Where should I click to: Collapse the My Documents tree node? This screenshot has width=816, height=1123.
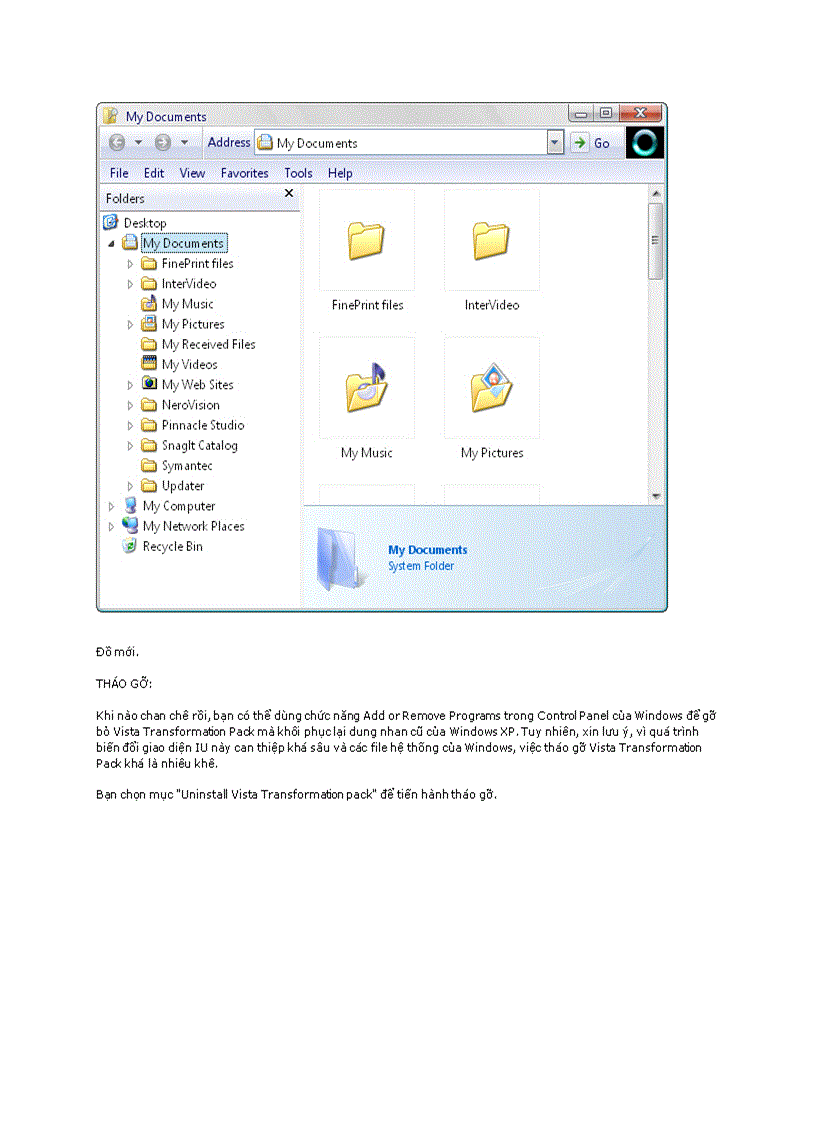click(x=111, y=242)
